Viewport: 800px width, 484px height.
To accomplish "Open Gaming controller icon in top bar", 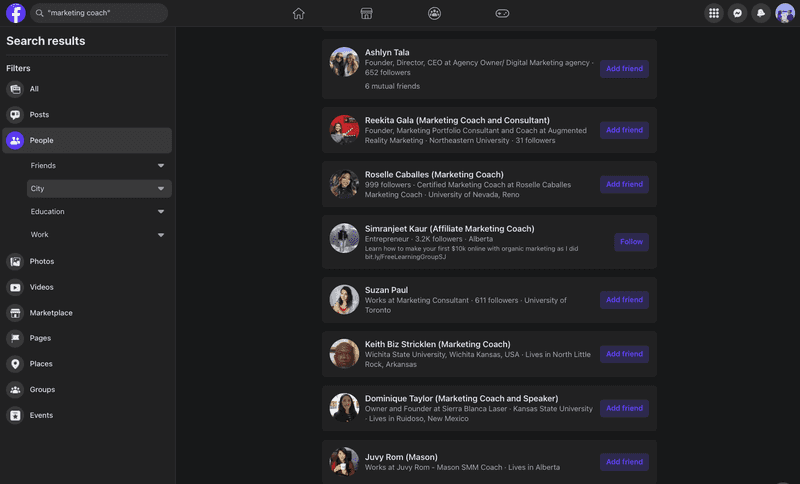I will [x=502, y=13].
